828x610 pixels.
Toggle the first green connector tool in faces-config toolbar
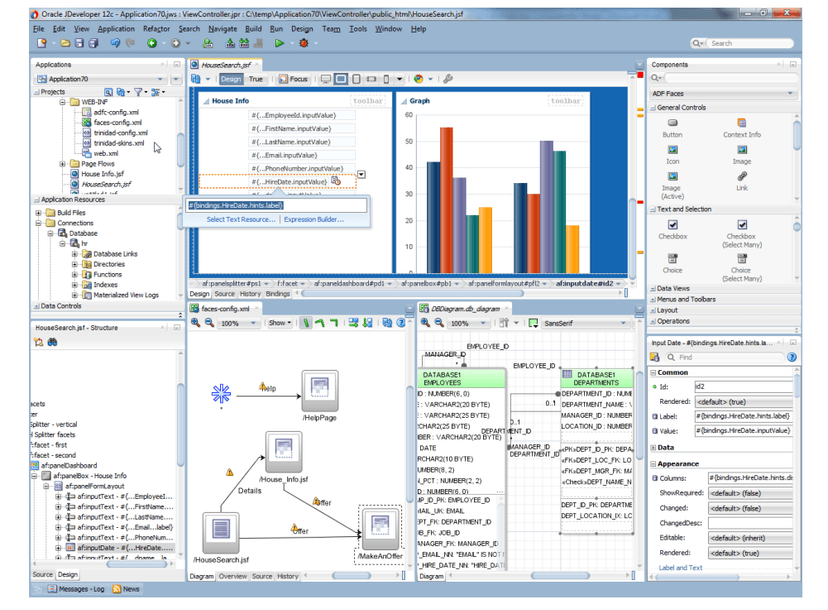[x=306, y=323]
